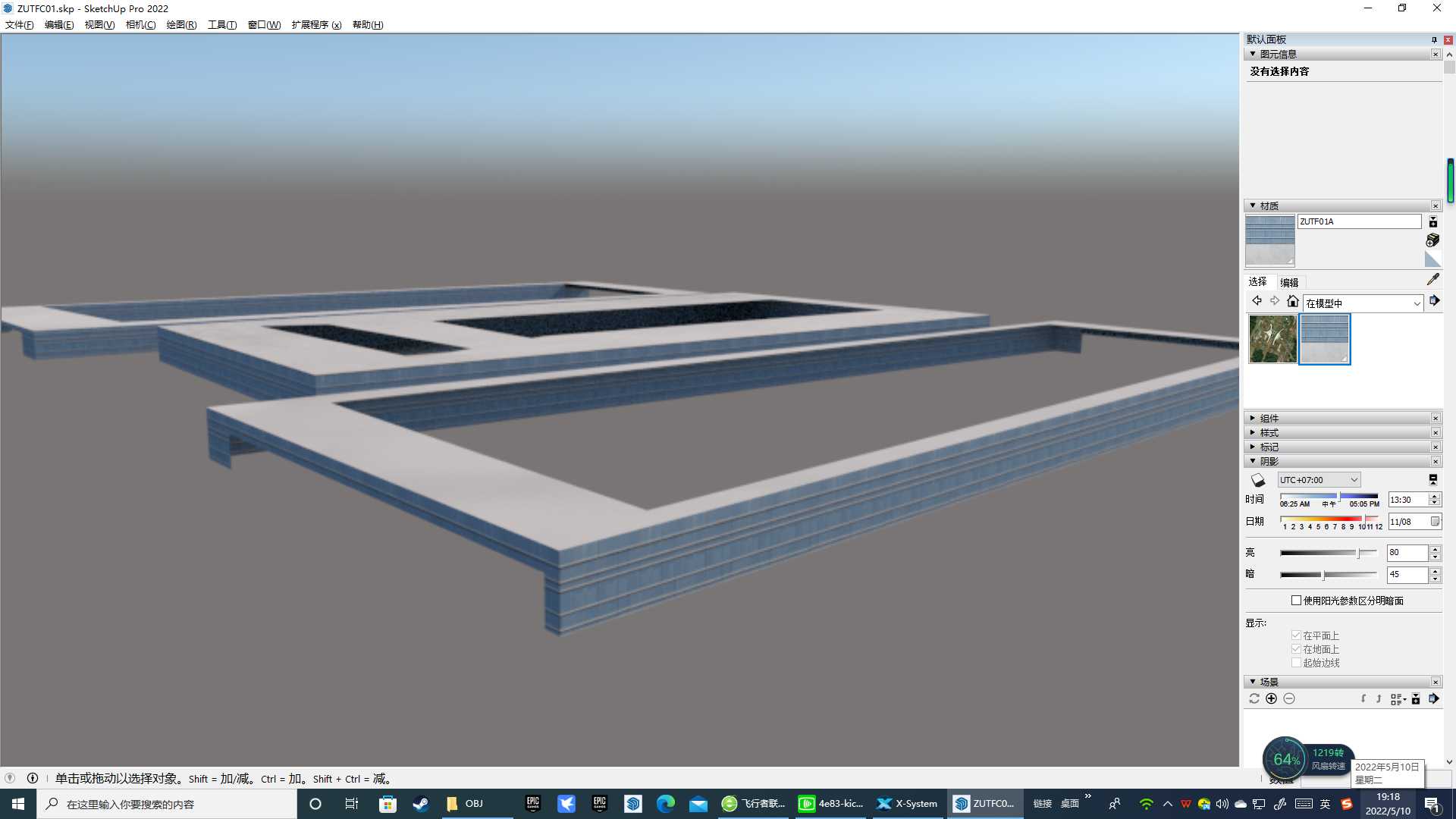Open the 编辑 Edit menu

pos(59,25)
